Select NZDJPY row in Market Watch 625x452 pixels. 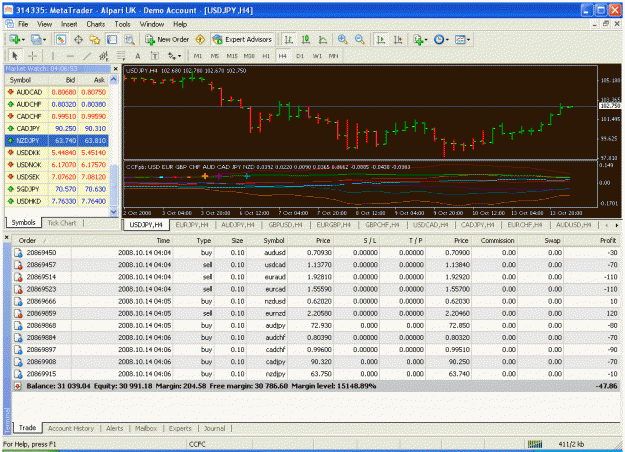pyautogui.click(x=57, y=141)
